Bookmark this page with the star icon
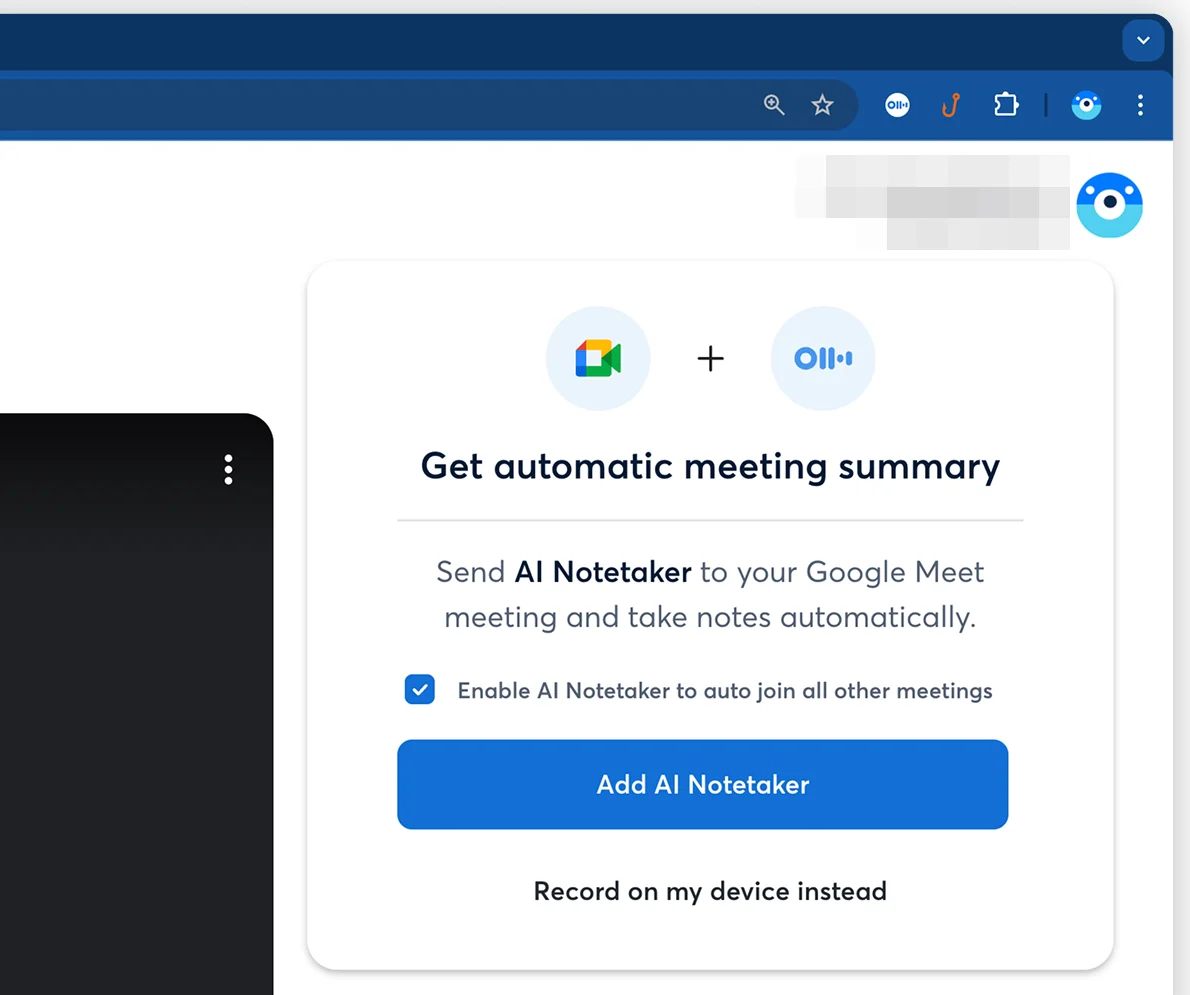The height and width of the screenshot is (995, 1190). (822, 105)
